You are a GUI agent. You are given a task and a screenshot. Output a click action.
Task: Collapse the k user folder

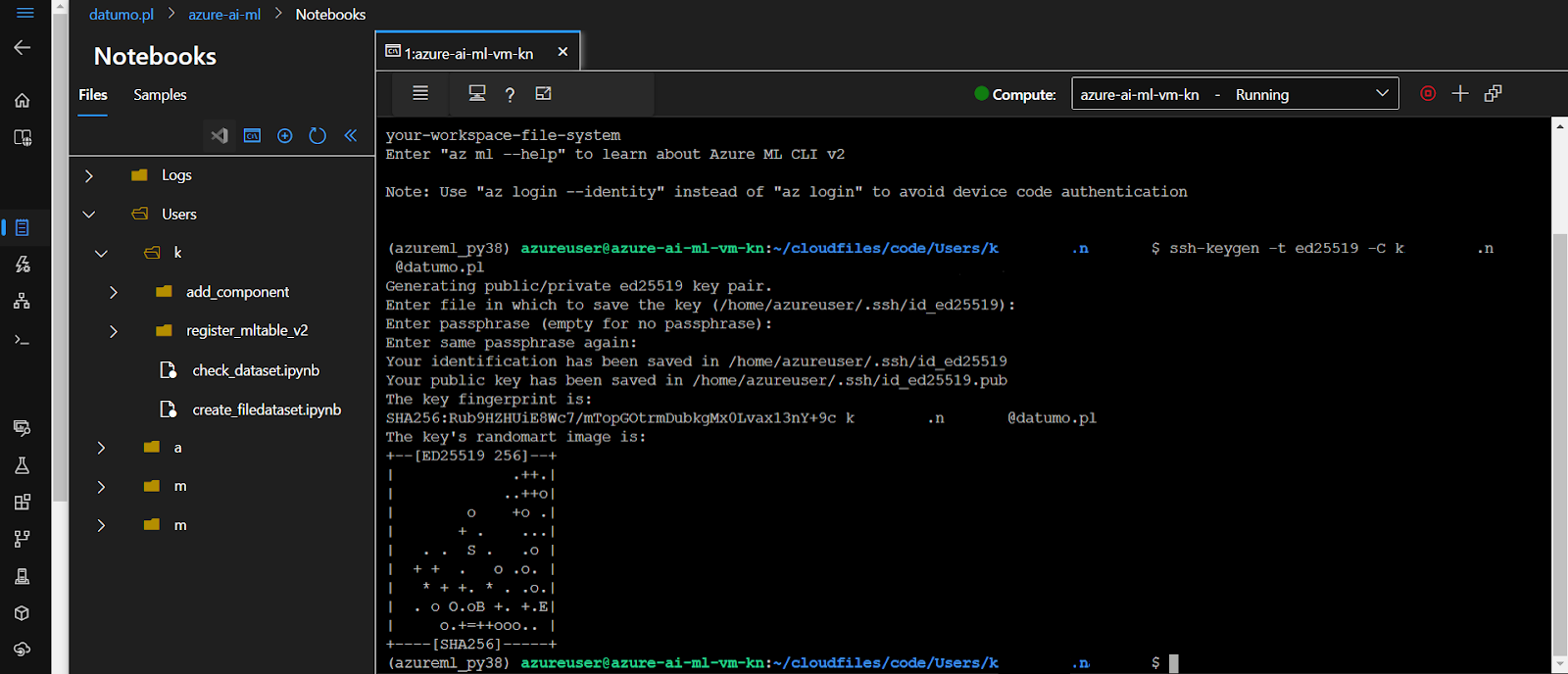tap(101, 253)
